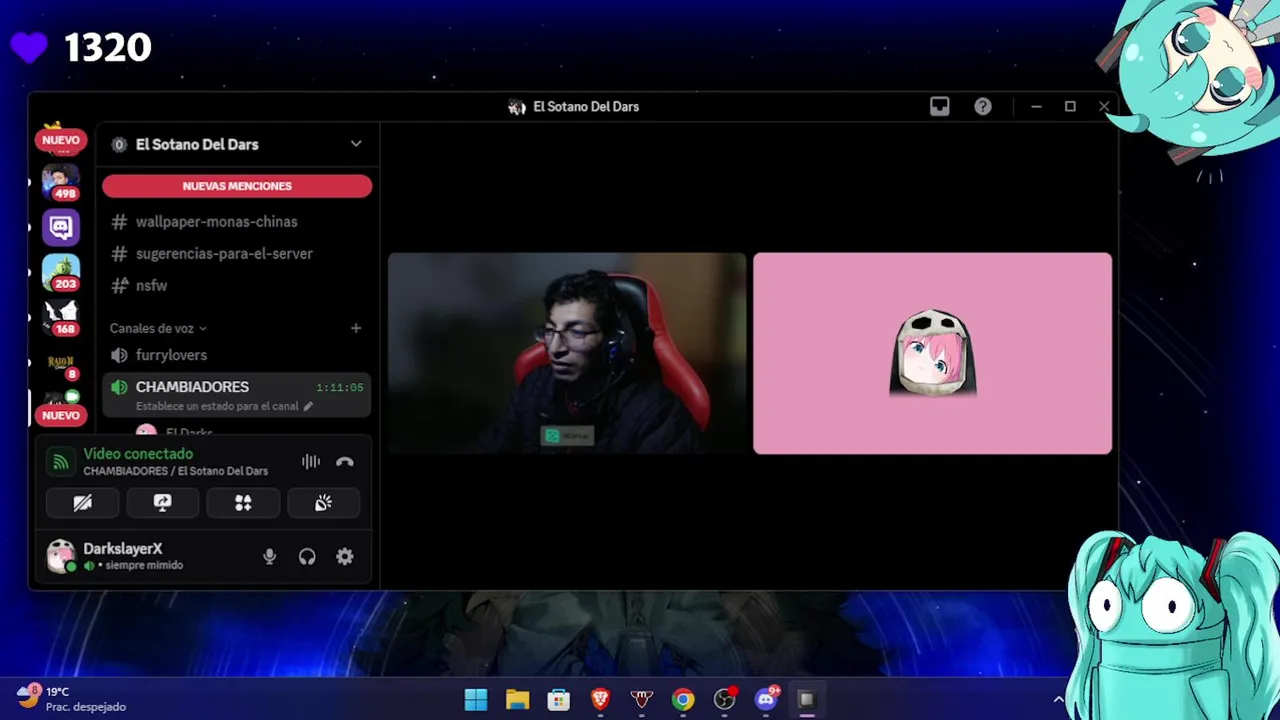This screenshot has width=1280, height=720.
Task: Show hidden system tray icons
Action: pos(1058,700)
